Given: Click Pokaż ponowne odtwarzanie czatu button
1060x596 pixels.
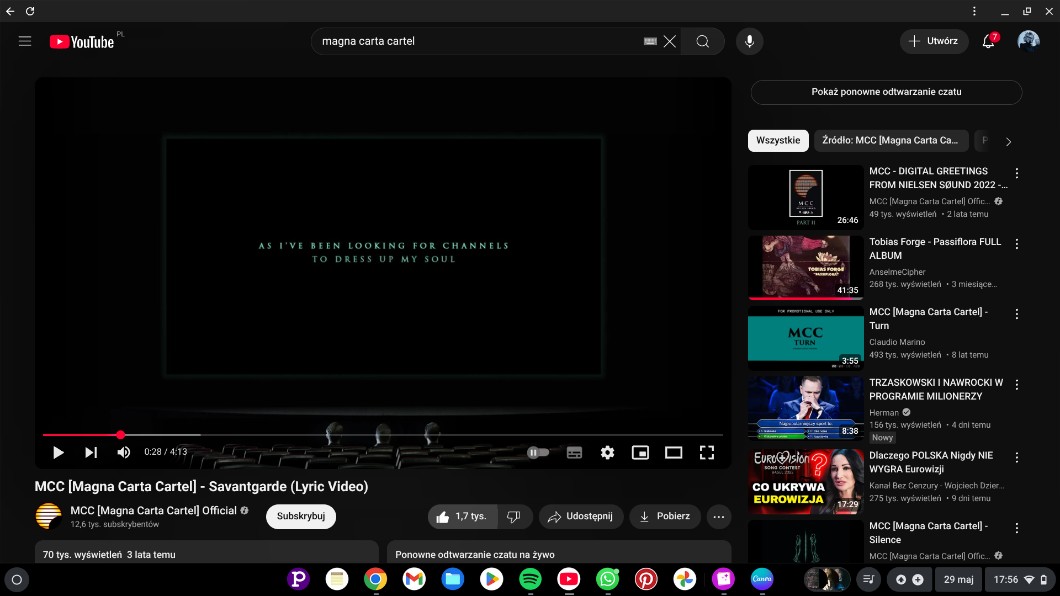Looking at the screenshot, I should (x=886, y=92).
